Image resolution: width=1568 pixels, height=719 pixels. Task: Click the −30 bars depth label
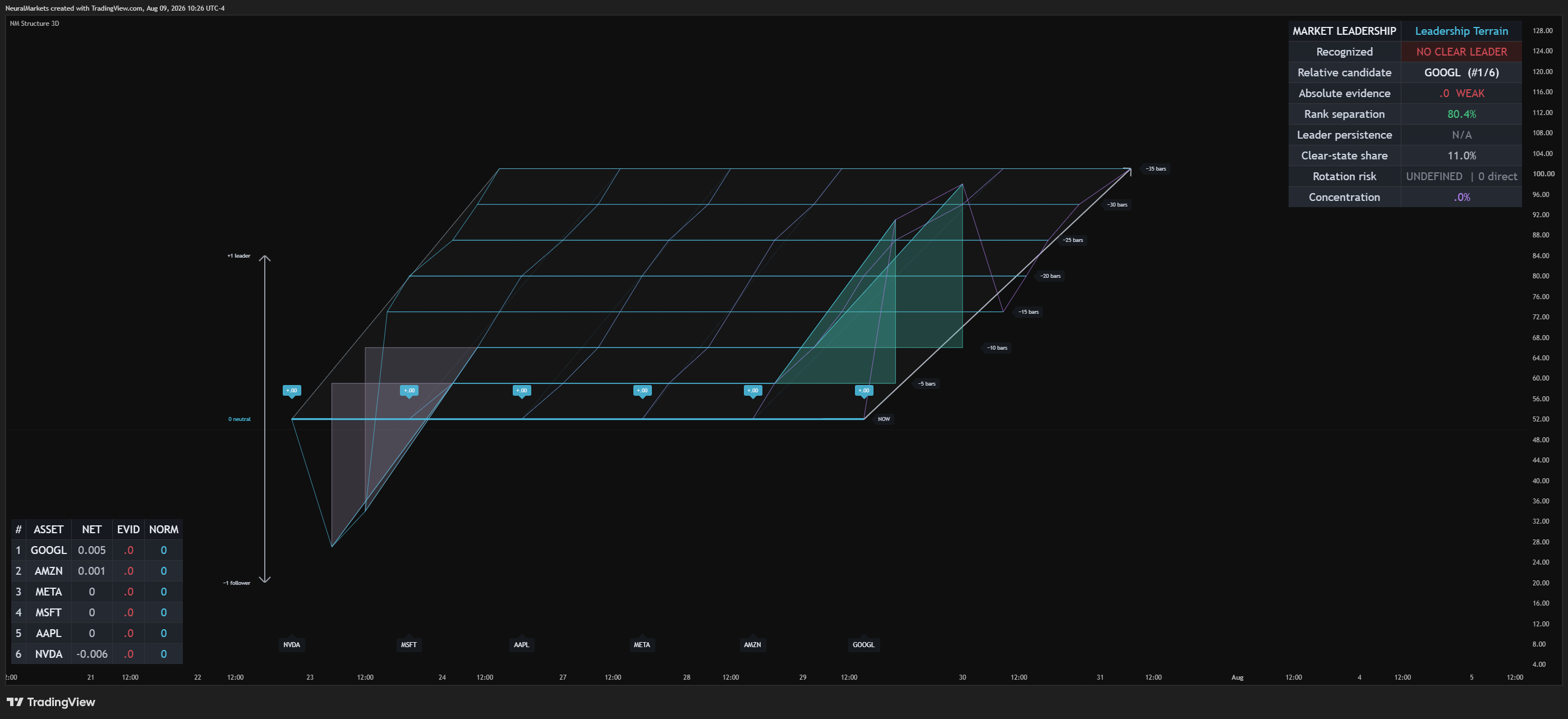pos(1117,204)
